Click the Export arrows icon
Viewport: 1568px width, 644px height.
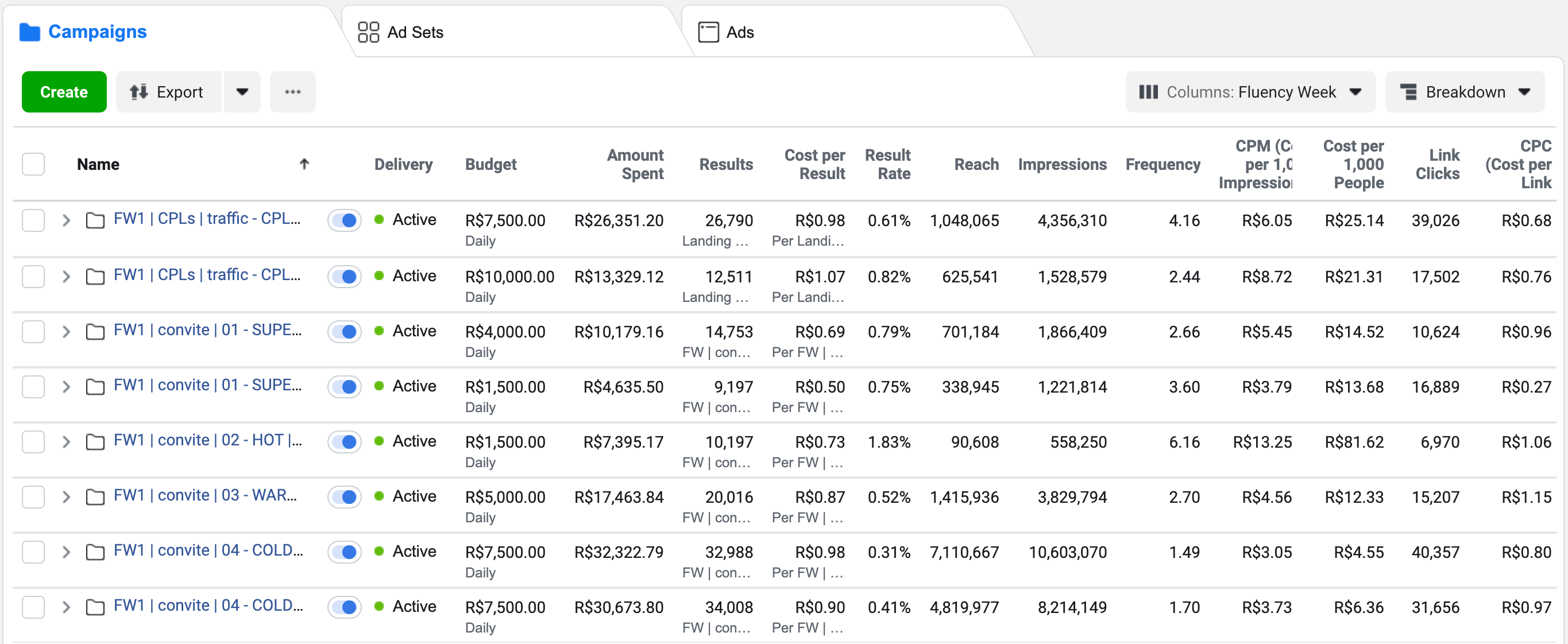tap(139, 92)
